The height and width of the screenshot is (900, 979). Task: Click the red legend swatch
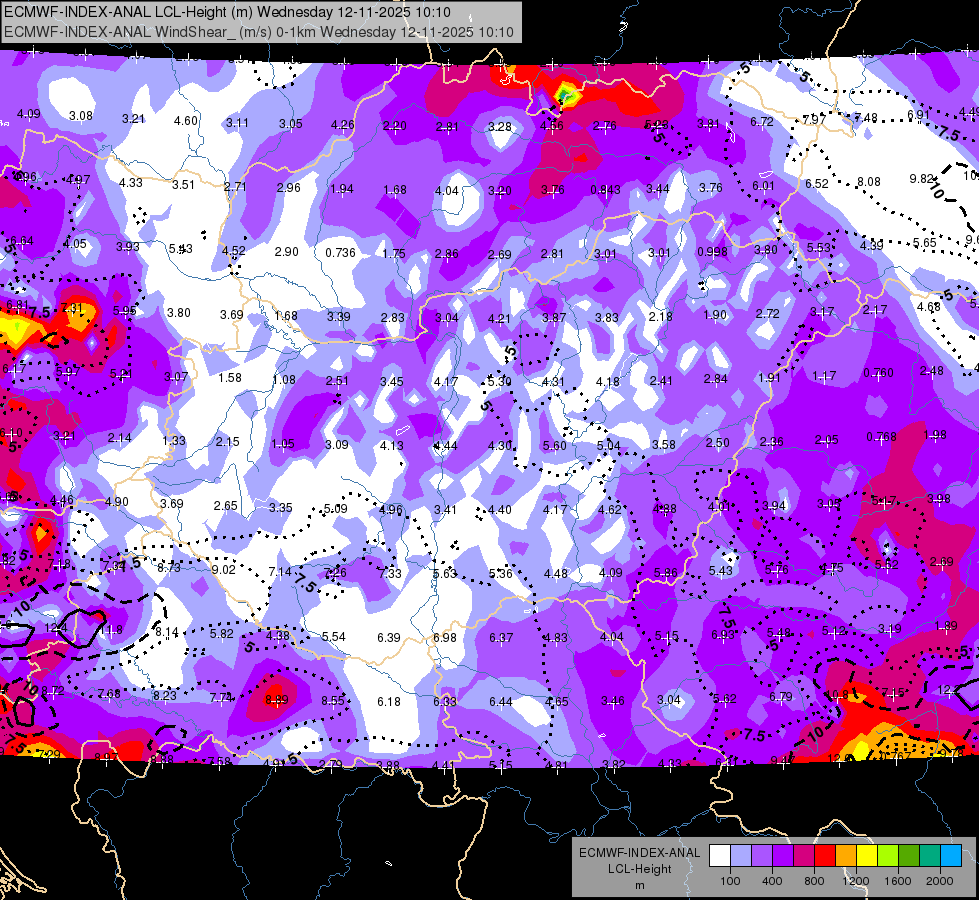click(825, 856)
